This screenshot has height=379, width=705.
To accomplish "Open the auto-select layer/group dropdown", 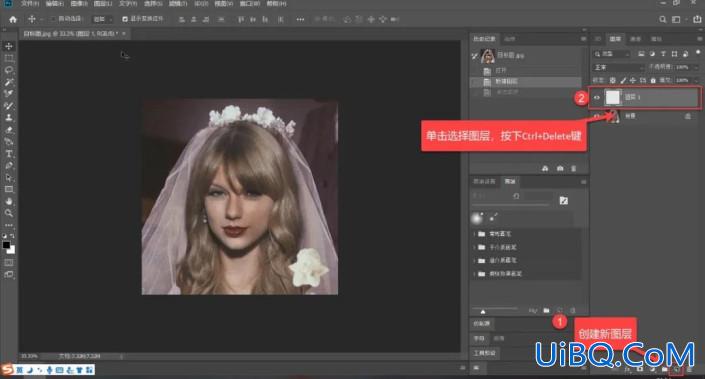I will [103, 19].
